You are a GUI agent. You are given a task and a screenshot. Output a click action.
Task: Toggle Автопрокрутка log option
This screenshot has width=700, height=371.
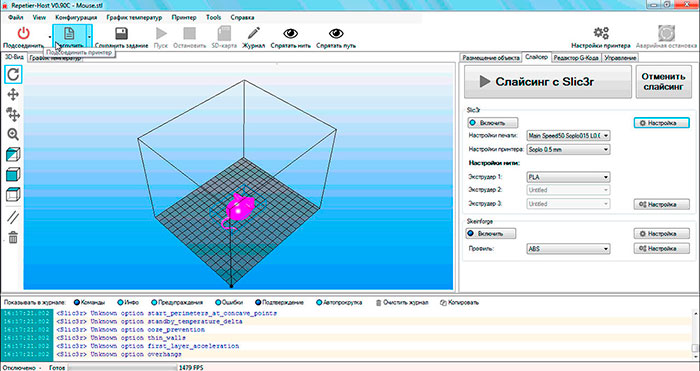tap(339, 303)
